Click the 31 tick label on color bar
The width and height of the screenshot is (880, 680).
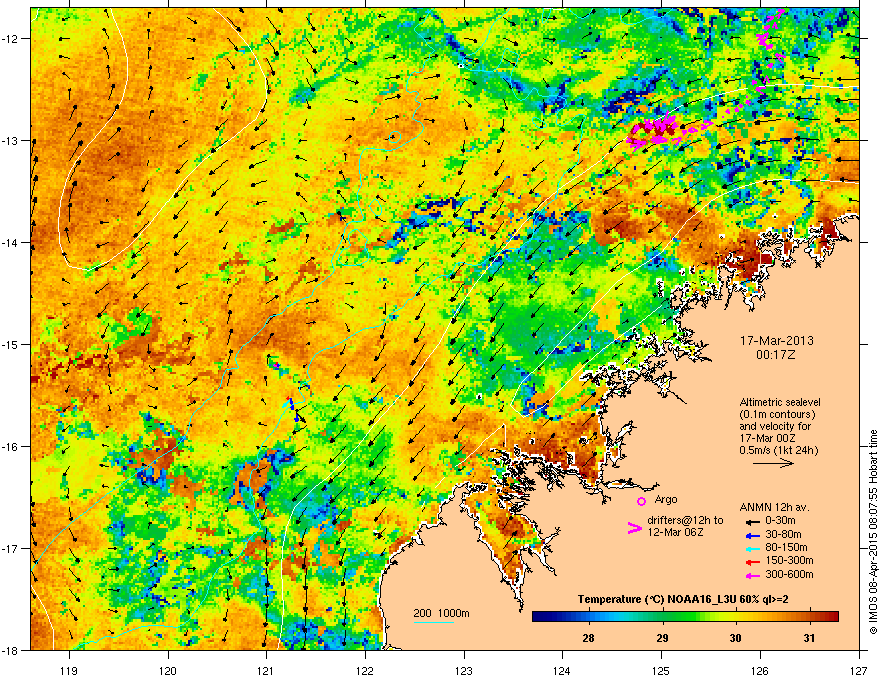(x=809, y=638)
